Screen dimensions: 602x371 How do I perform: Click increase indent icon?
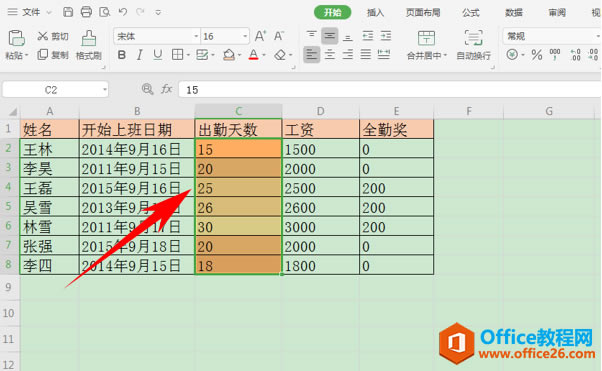pyautogui.click(x=385, y=36)
